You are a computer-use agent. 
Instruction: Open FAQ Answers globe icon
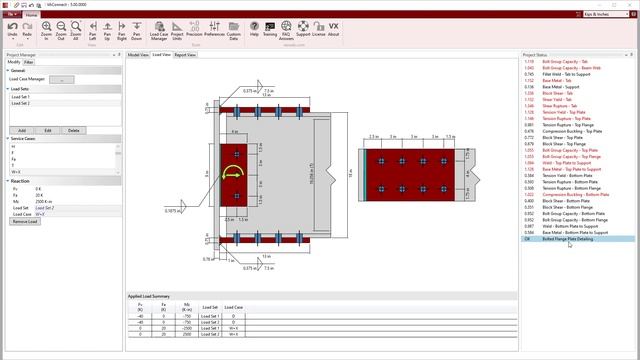(286, 26)
